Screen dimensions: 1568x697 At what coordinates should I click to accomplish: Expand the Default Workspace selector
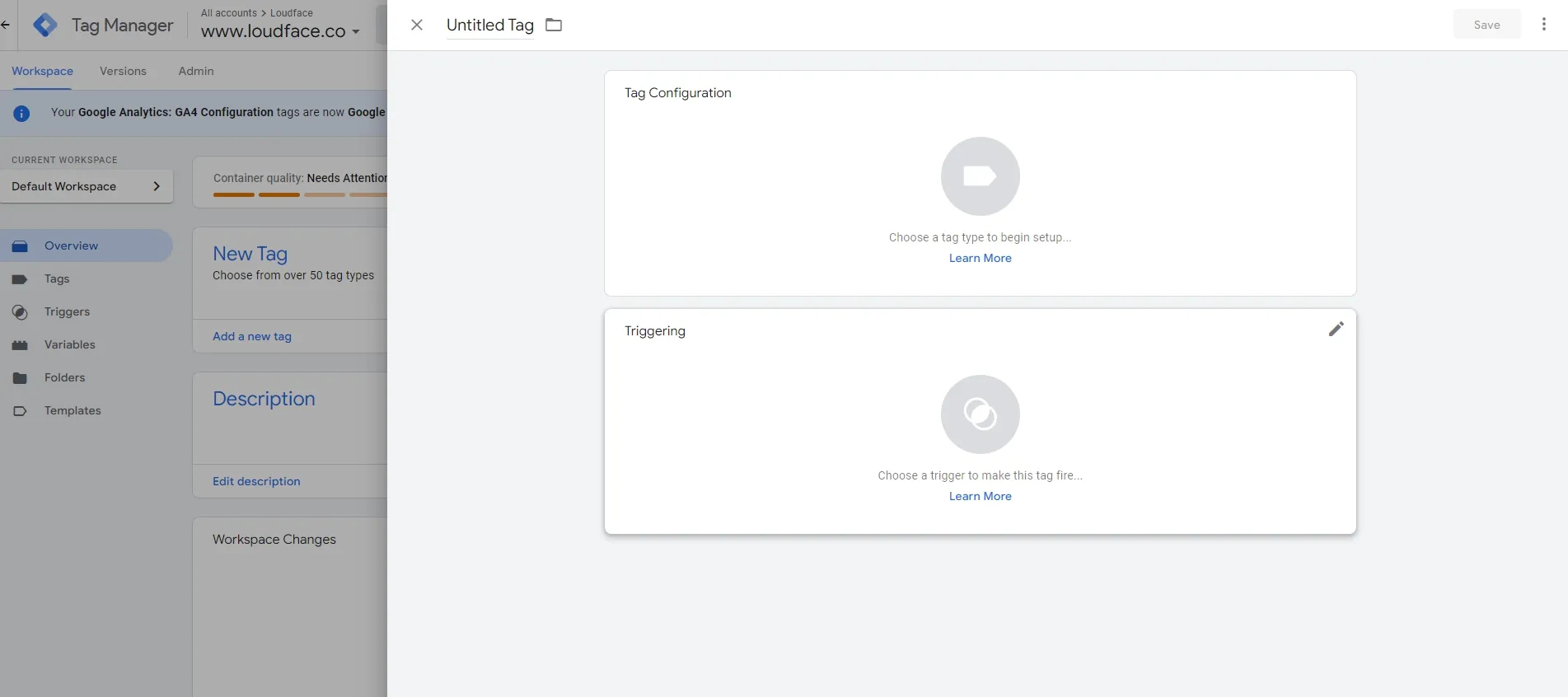pos(87,186)
